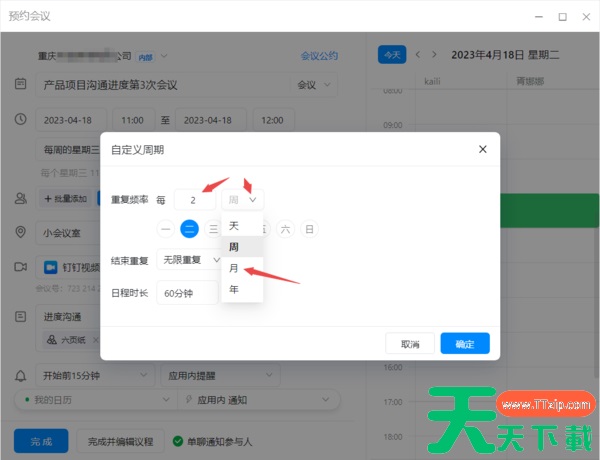Open the 应用内 通知 dropdown
The width and height of the screenshot is (600, 460).
pyautogui.click(x=258, y=400)
